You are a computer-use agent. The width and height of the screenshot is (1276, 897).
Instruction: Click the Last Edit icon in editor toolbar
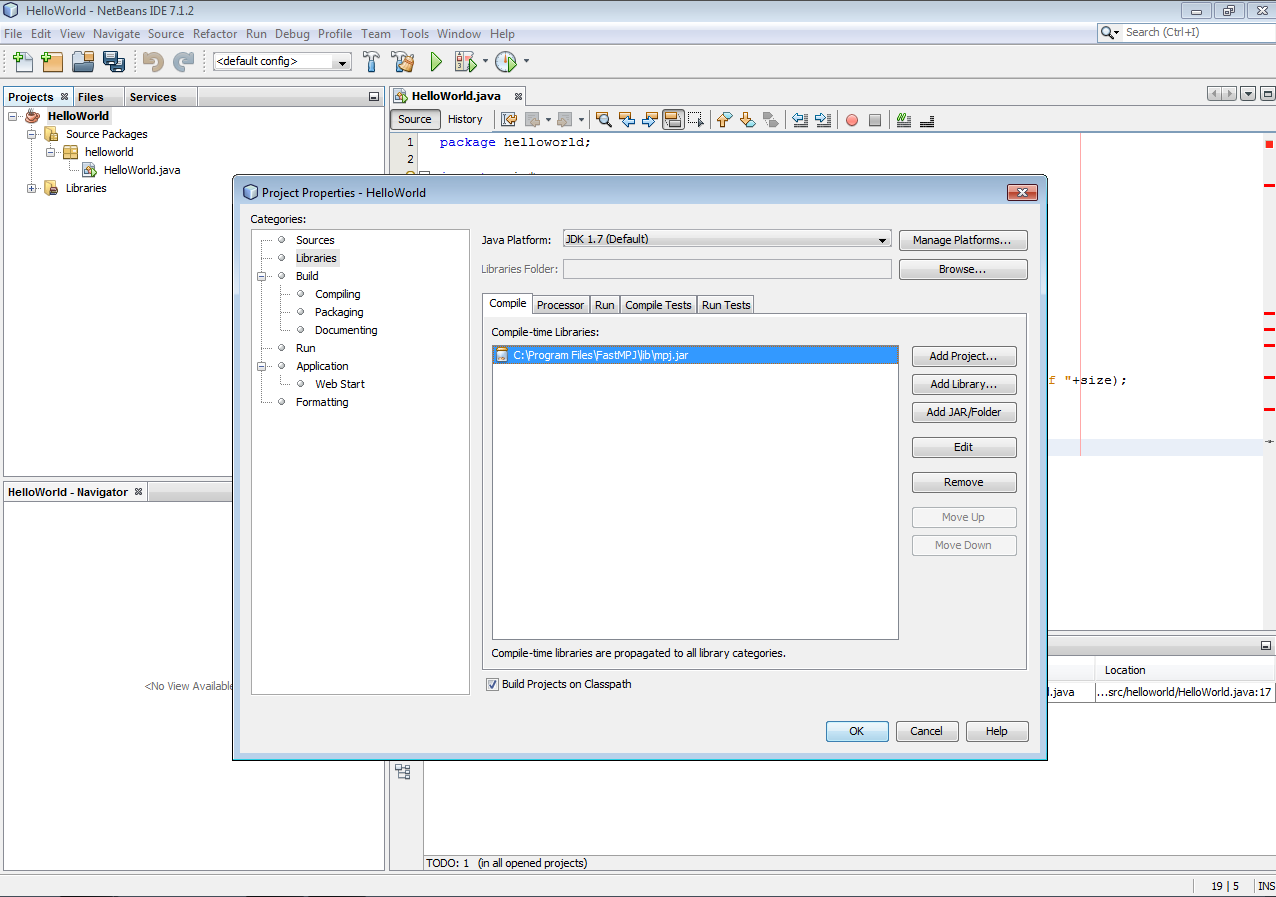[509, 120]
